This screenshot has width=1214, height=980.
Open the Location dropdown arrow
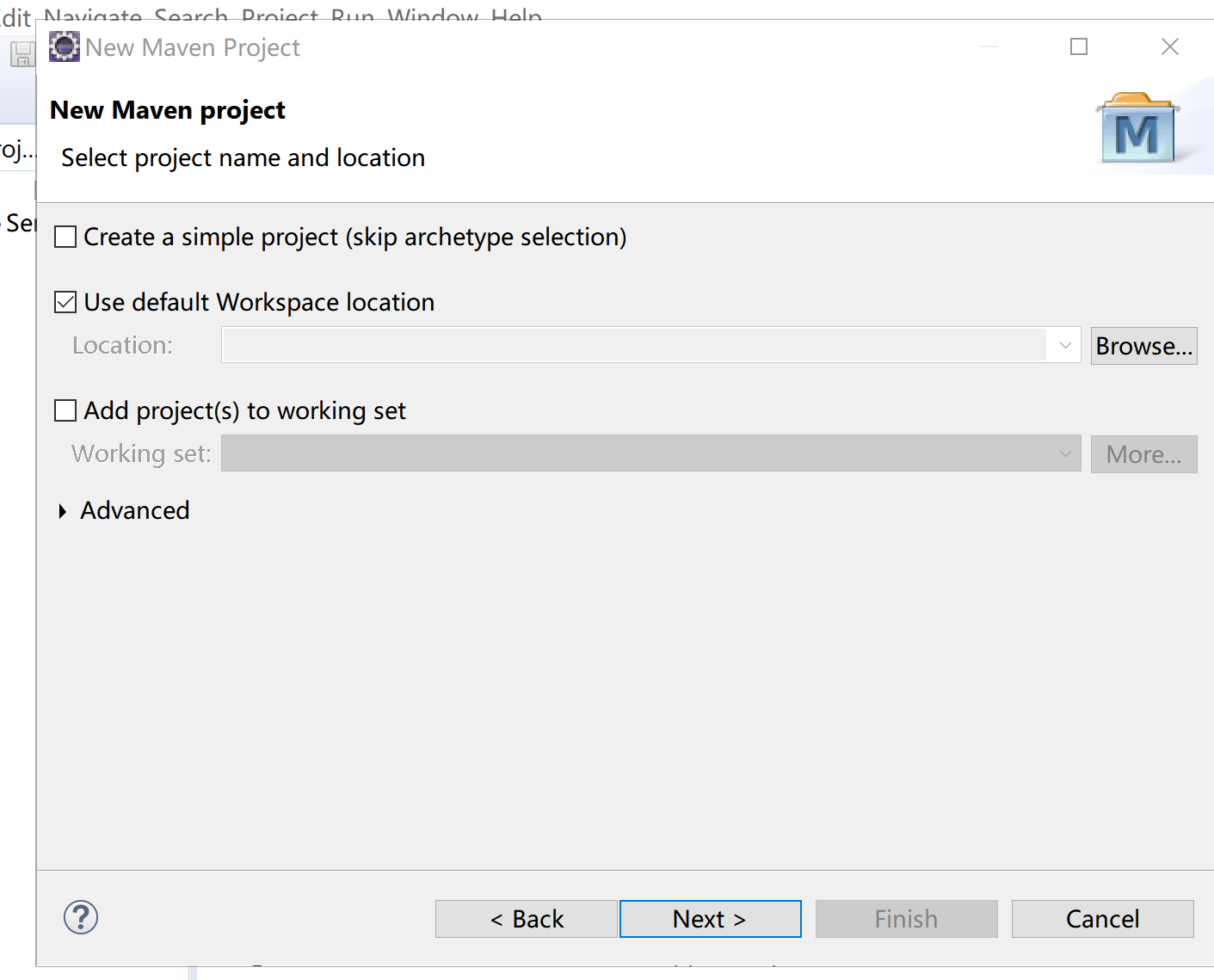pyautogui.click(x=1065, y=345)
